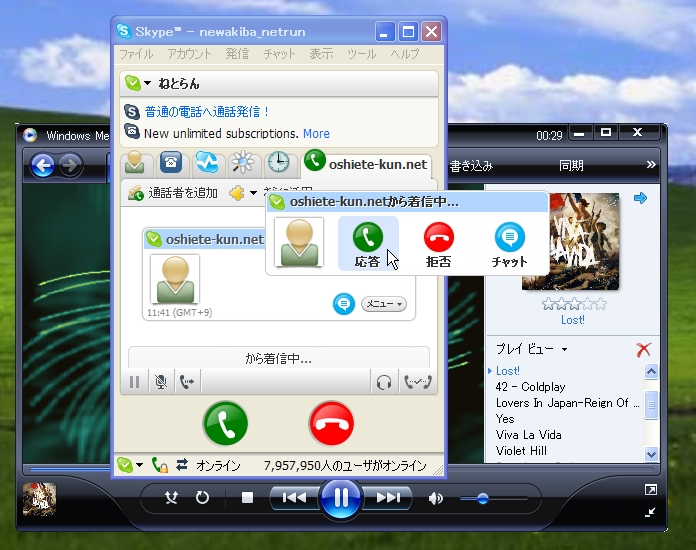Click the oshiete-kun.net contact avatar

(175, 279)
